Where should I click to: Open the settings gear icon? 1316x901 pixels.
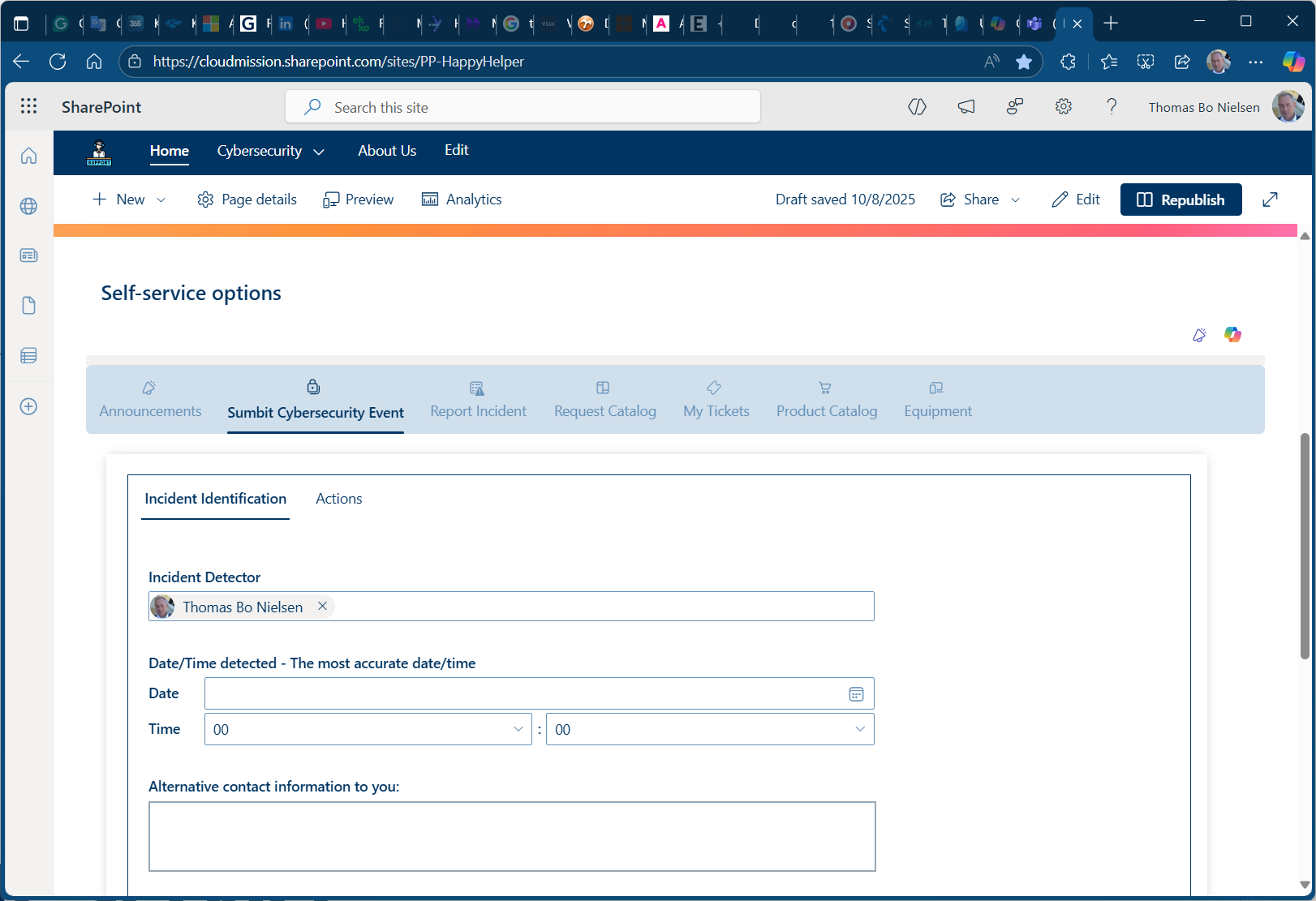pos(1063,106)
